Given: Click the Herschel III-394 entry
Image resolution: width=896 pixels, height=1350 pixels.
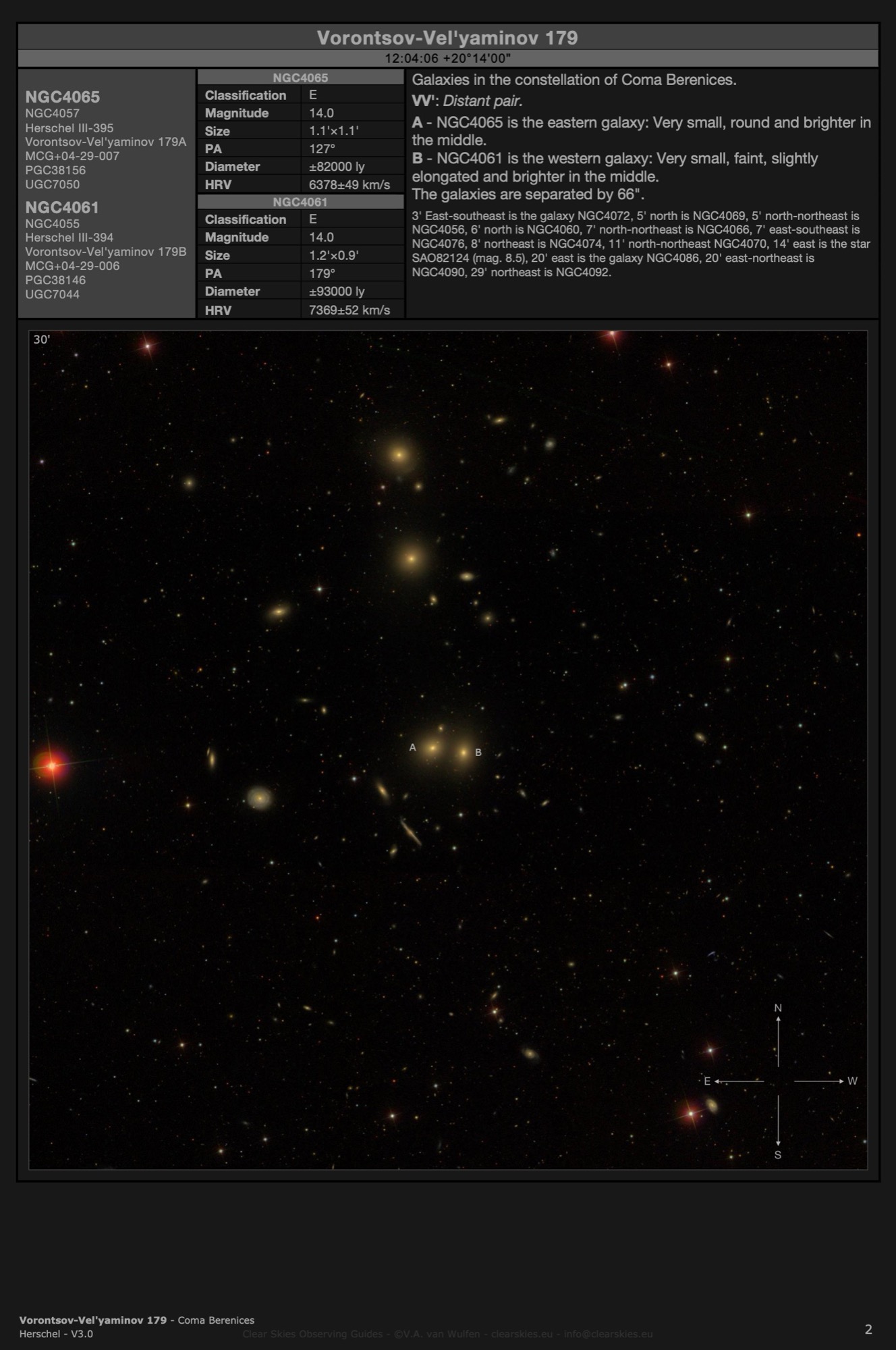Looking at the screenshot, I should point(69,238).
